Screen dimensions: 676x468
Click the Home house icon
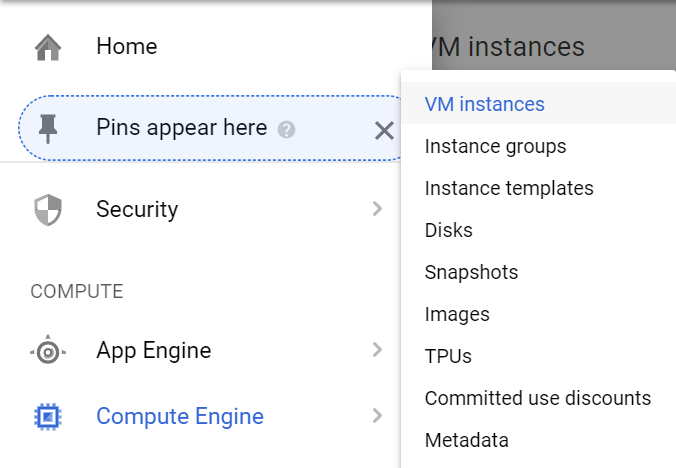(48, 47)
